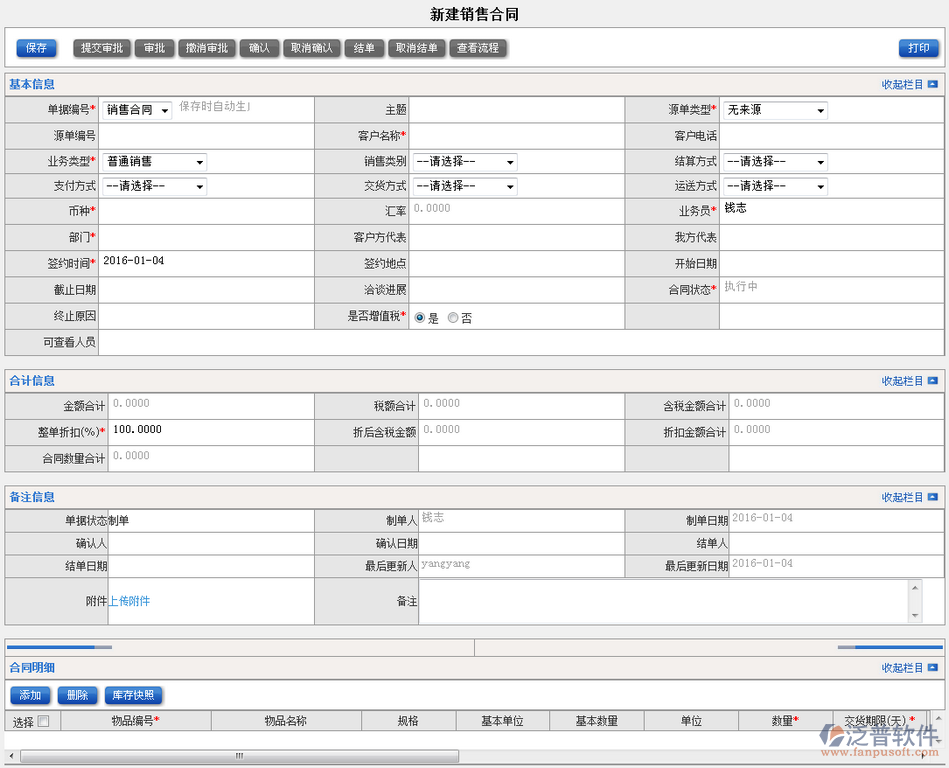Toggle the 选择 select-all checkbox
The image size is (949, 768).
(43, 721)
